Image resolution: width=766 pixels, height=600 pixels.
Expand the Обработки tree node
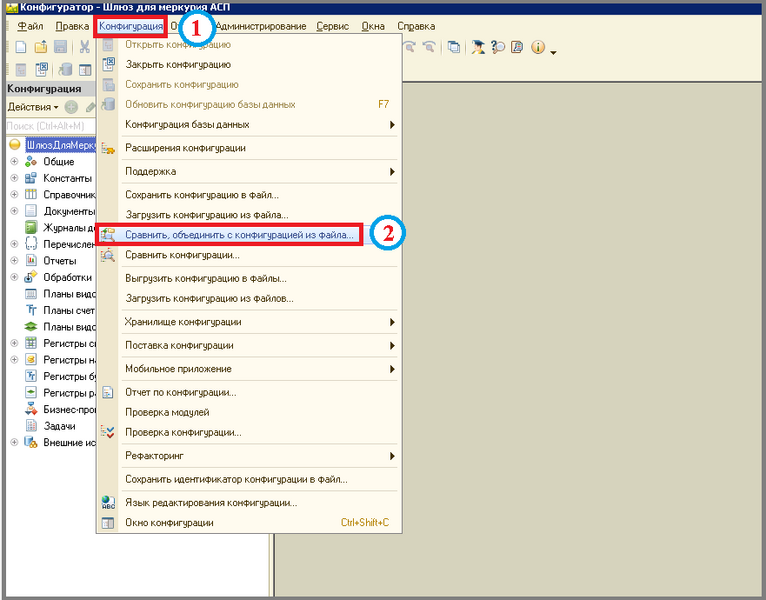(14, 277)
